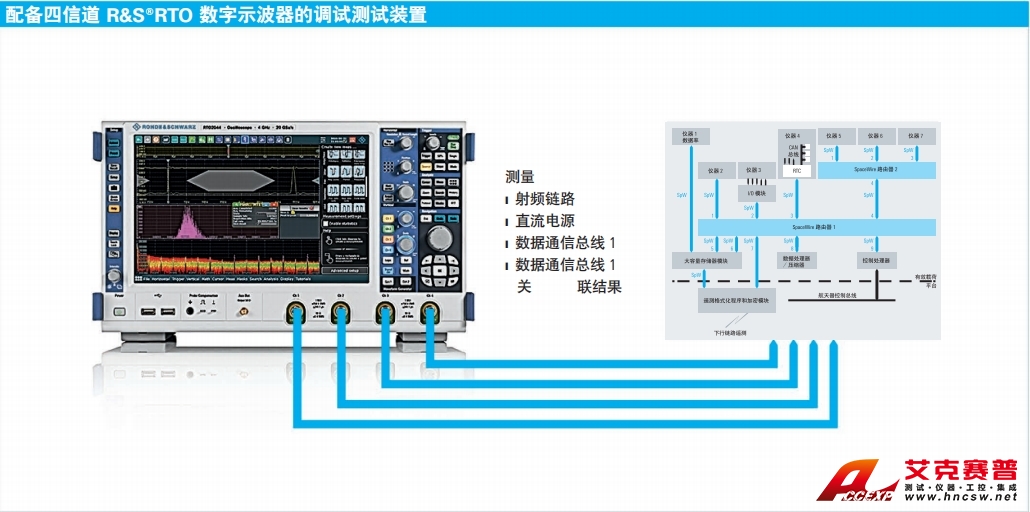The image size is (1030, 512).
Task: Open the File menu on oscilloscope screen
Action: coord(147,281)
